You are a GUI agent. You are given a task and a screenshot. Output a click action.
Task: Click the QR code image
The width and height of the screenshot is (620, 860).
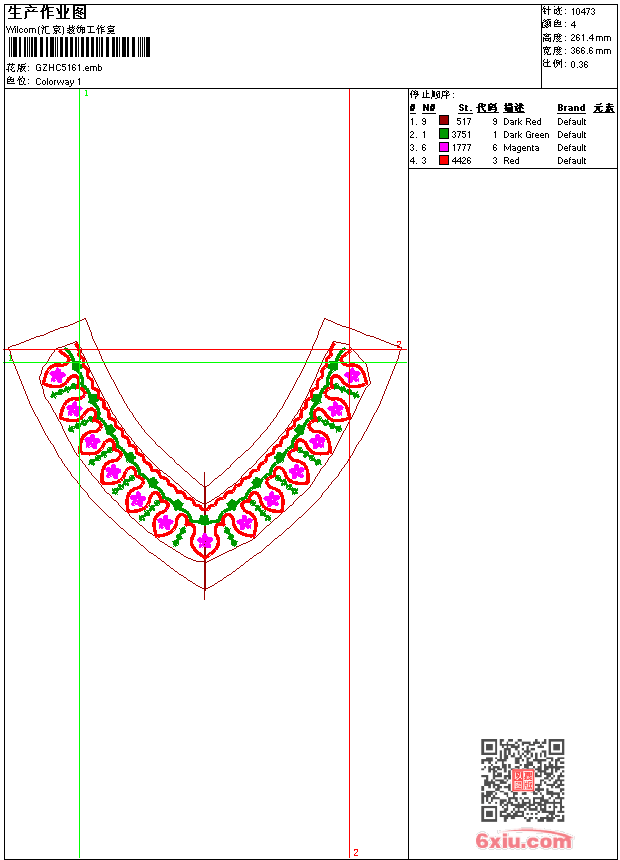523,779
